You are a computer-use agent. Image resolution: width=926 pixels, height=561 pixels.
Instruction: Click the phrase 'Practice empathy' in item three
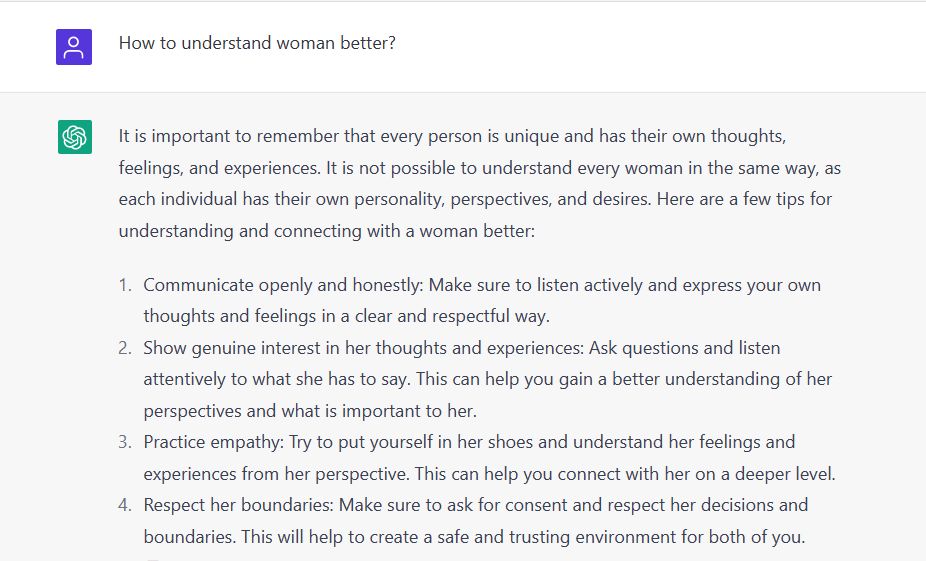click(213, 442)
